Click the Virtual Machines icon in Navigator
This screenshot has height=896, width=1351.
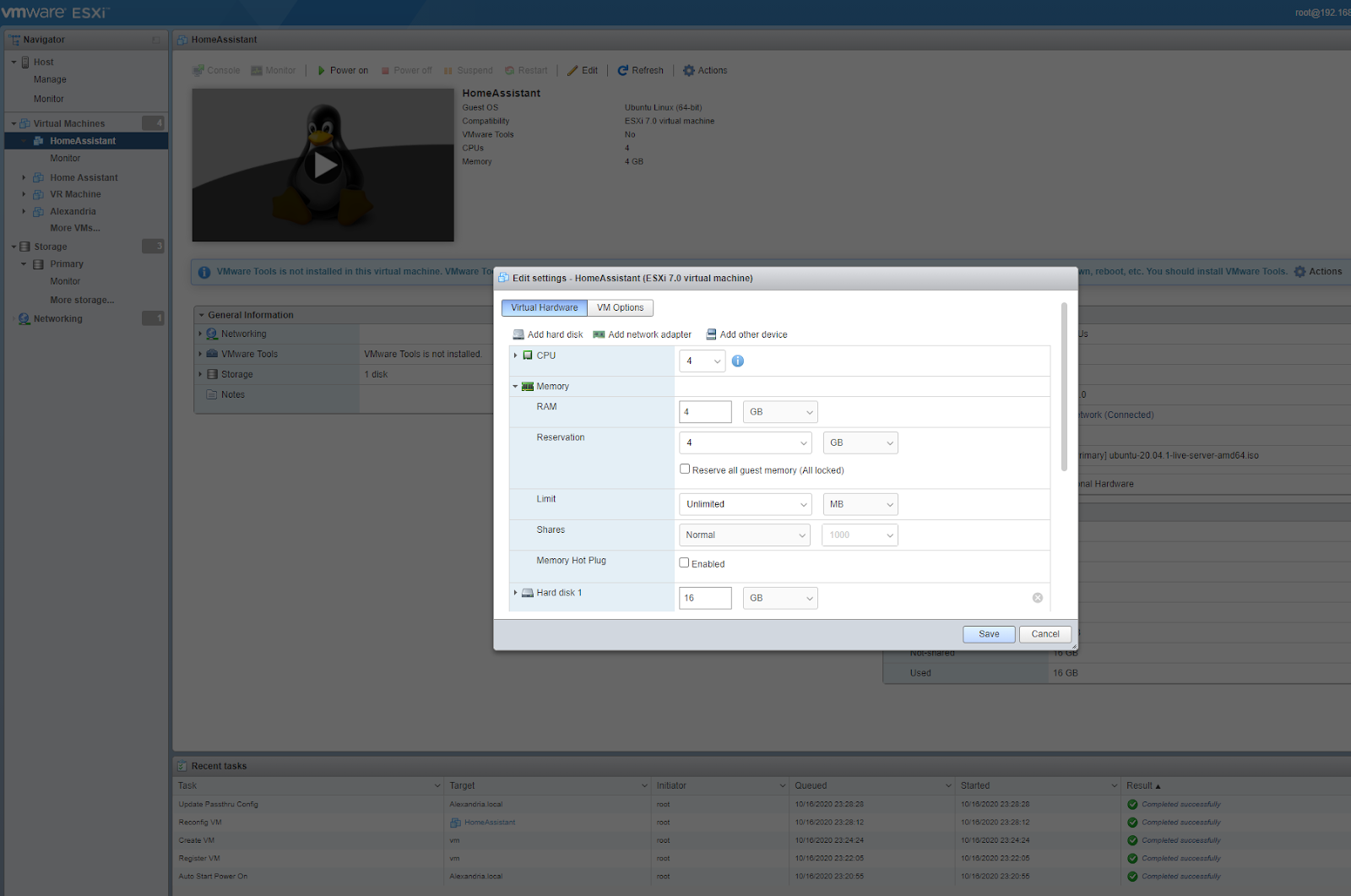coord(25,123)
